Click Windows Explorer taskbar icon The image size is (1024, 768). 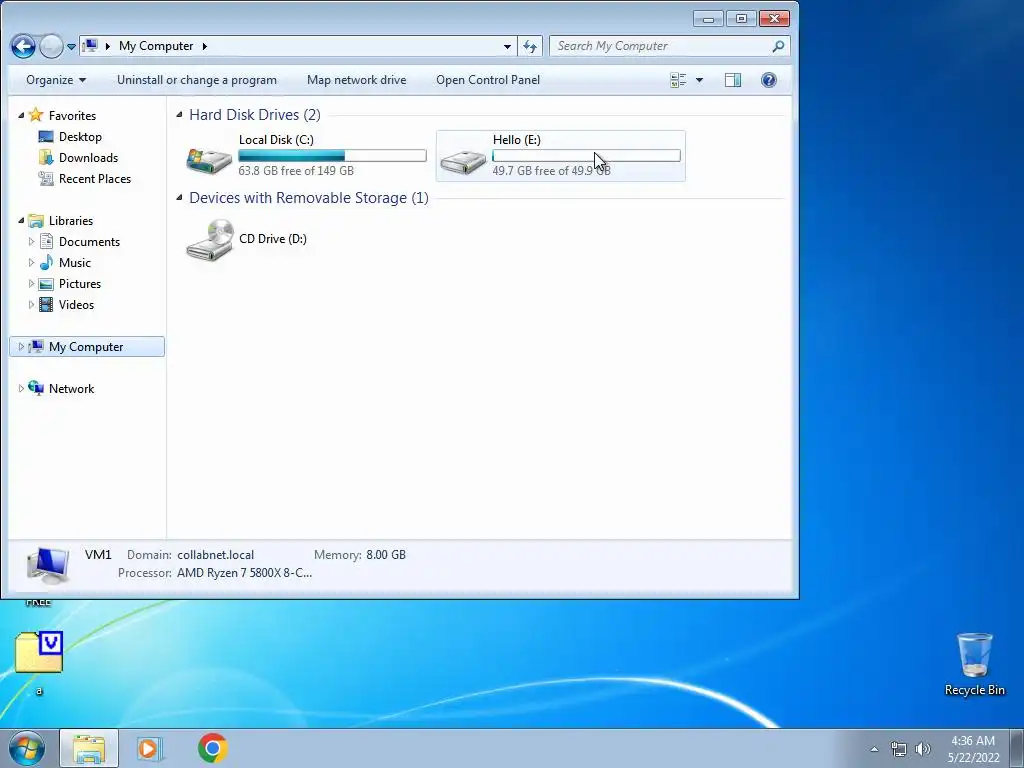click(89, 748)
